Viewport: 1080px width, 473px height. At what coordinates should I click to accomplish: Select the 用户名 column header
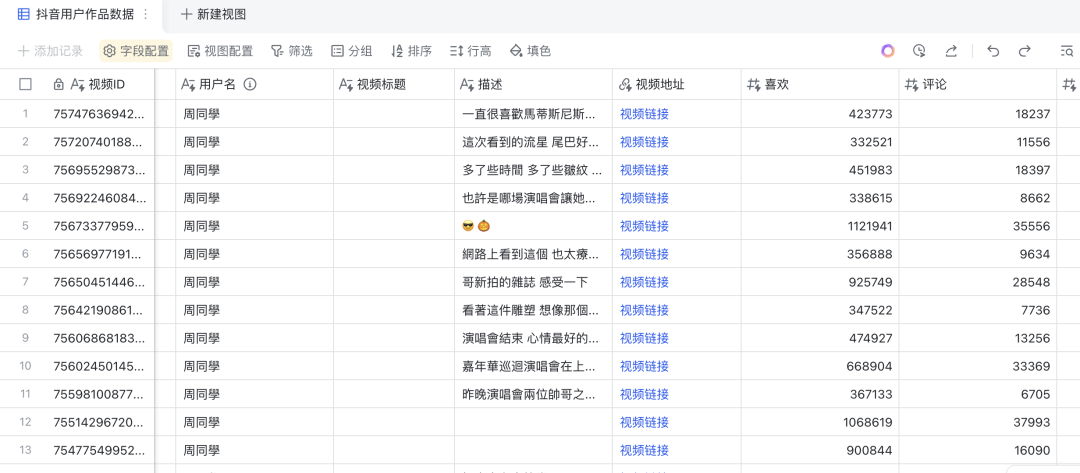click(255, 84)
